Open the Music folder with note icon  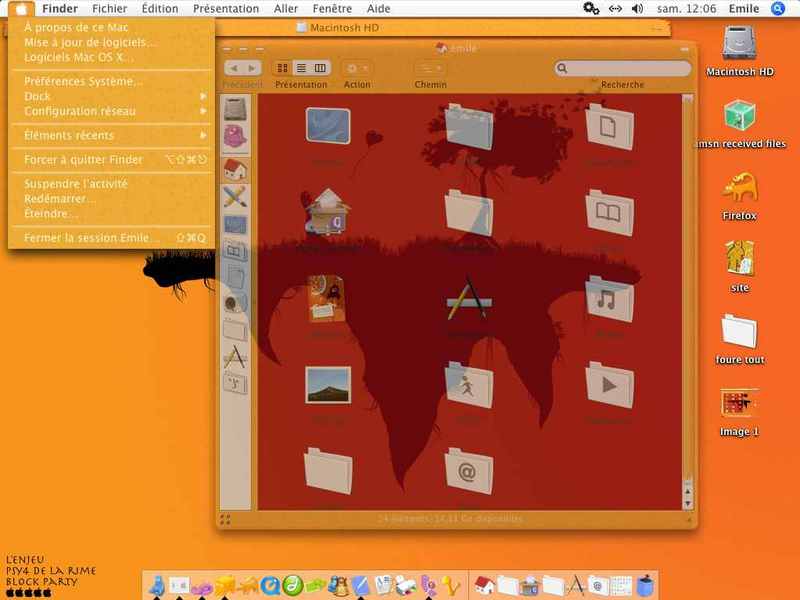coord(609,299)
